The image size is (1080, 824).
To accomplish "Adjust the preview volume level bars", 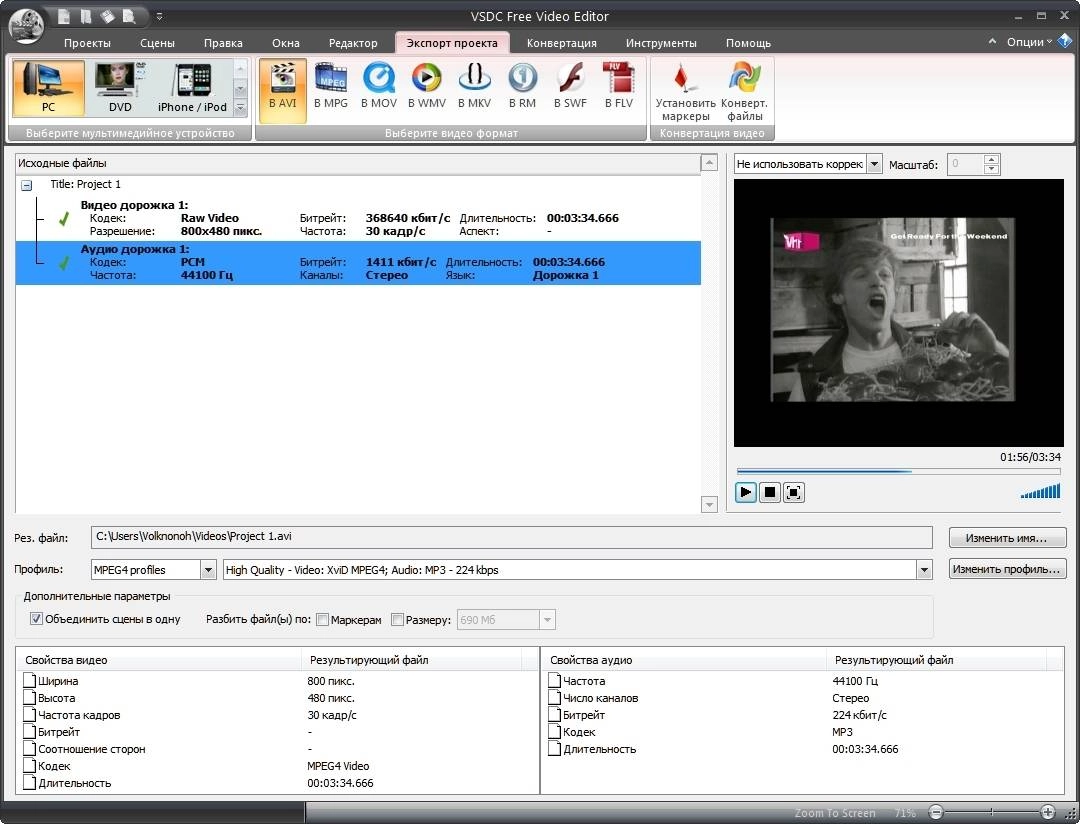I will click(x=1041, y=491).
